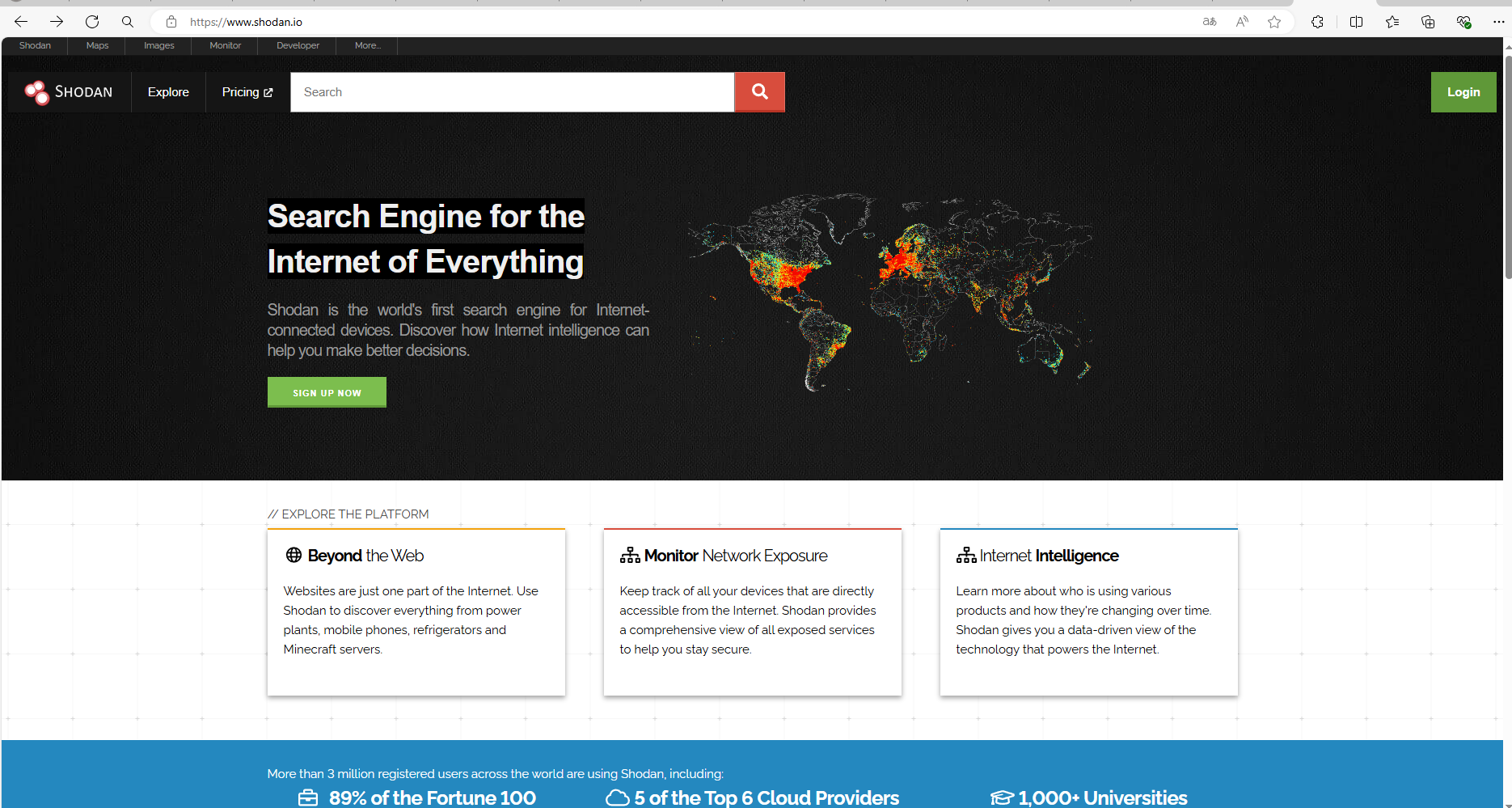Open the Images section
The width and height of the screenshot is (1512, 808).
point(159,45)
